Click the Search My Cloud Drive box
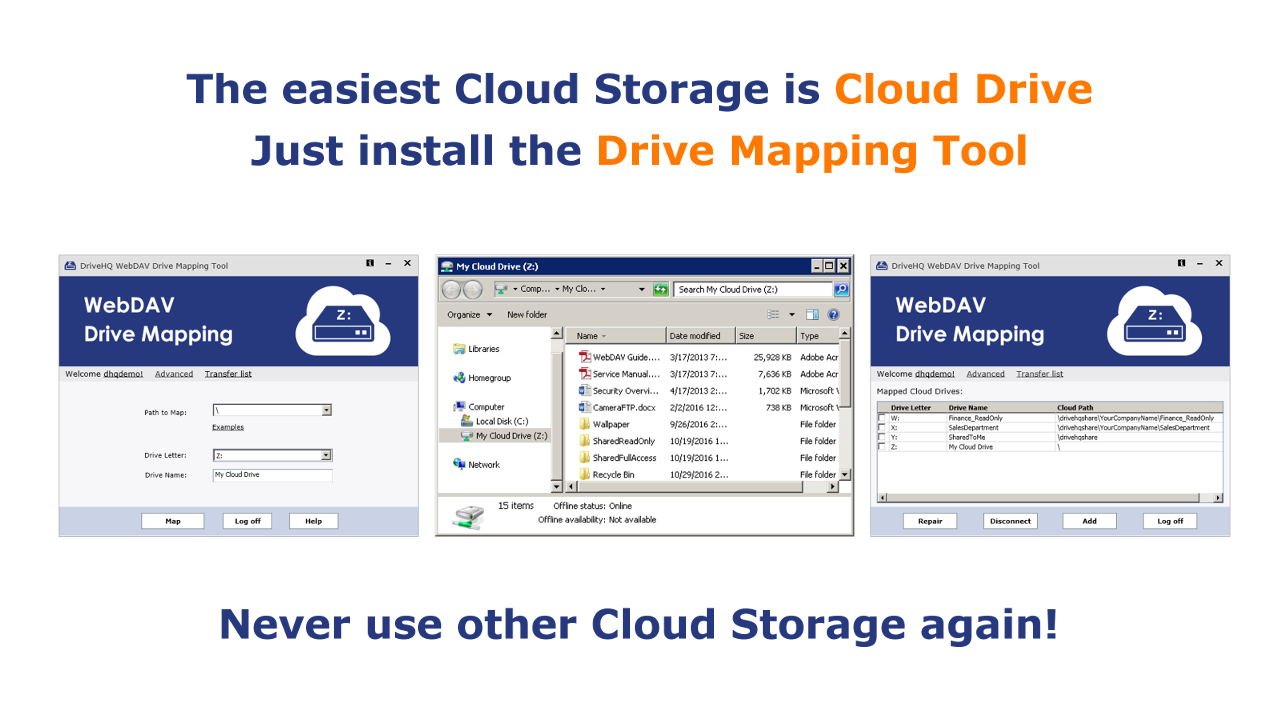 click(754, 289)
